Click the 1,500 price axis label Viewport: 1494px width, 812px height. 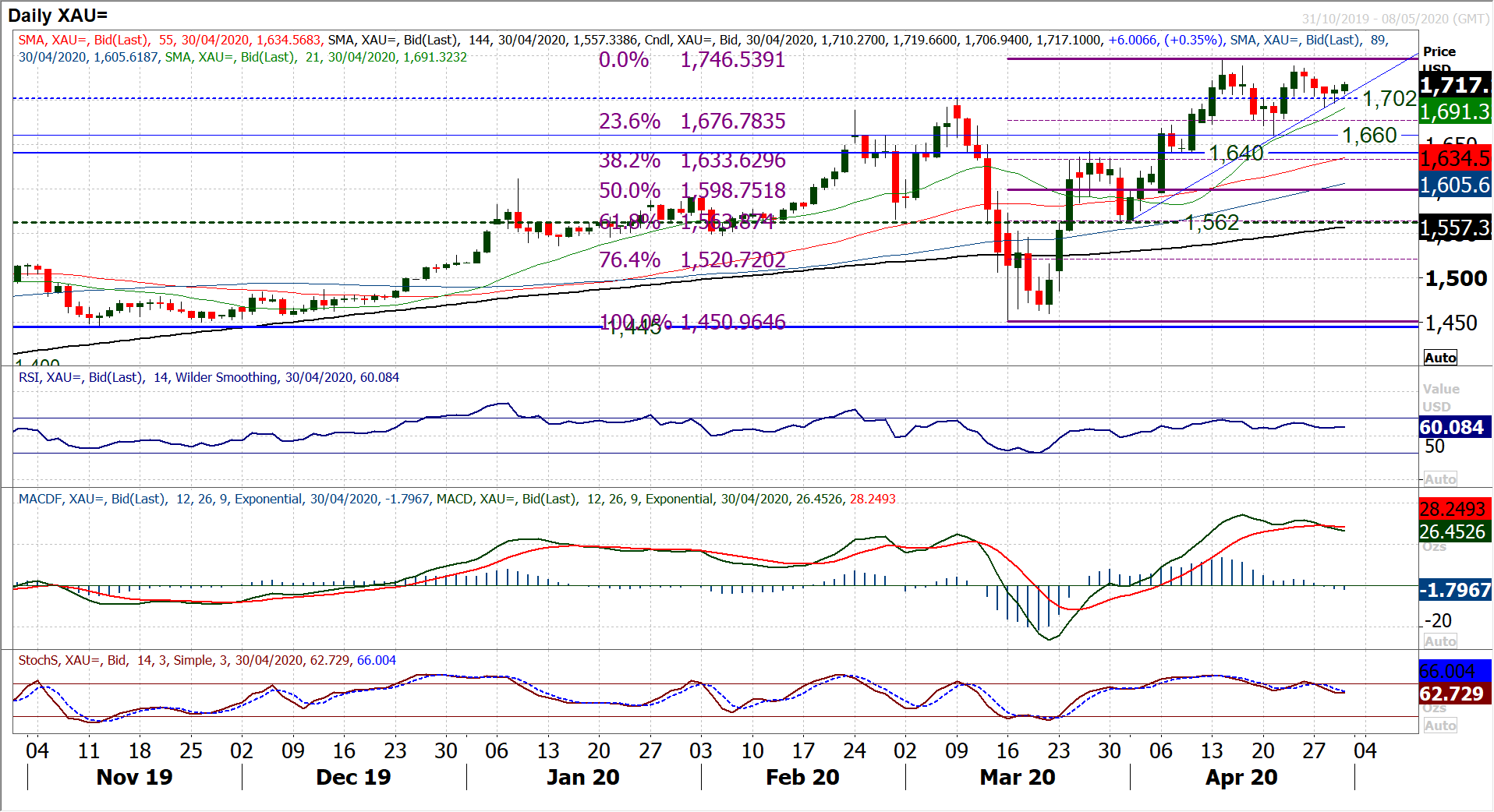(1456, 279)
